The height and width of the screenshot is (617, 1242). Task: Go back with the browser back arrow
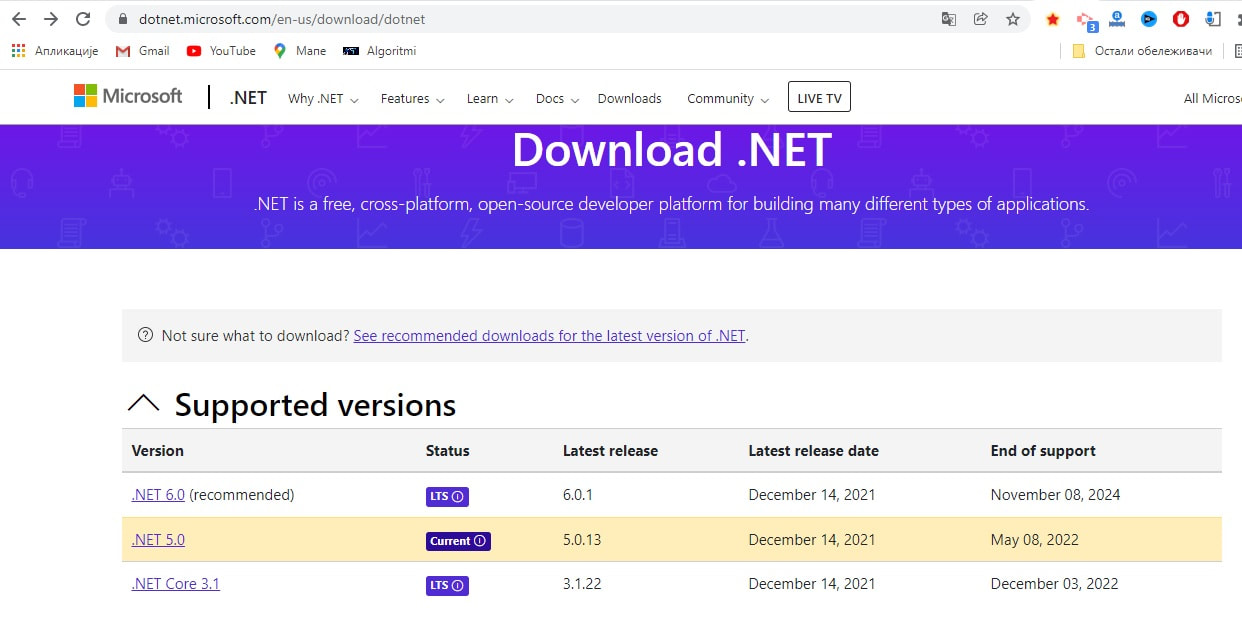click(x=18, y=19)
